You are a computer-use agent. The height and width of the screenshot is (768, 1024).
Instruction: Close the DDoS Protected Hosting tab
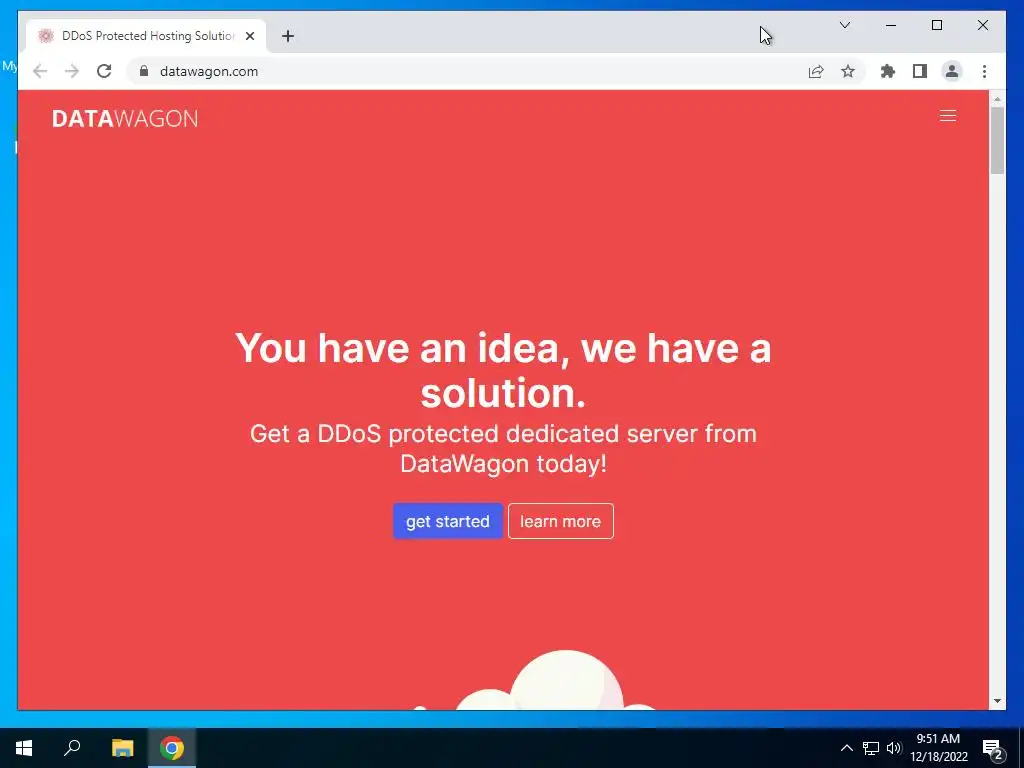pos(249,36)
